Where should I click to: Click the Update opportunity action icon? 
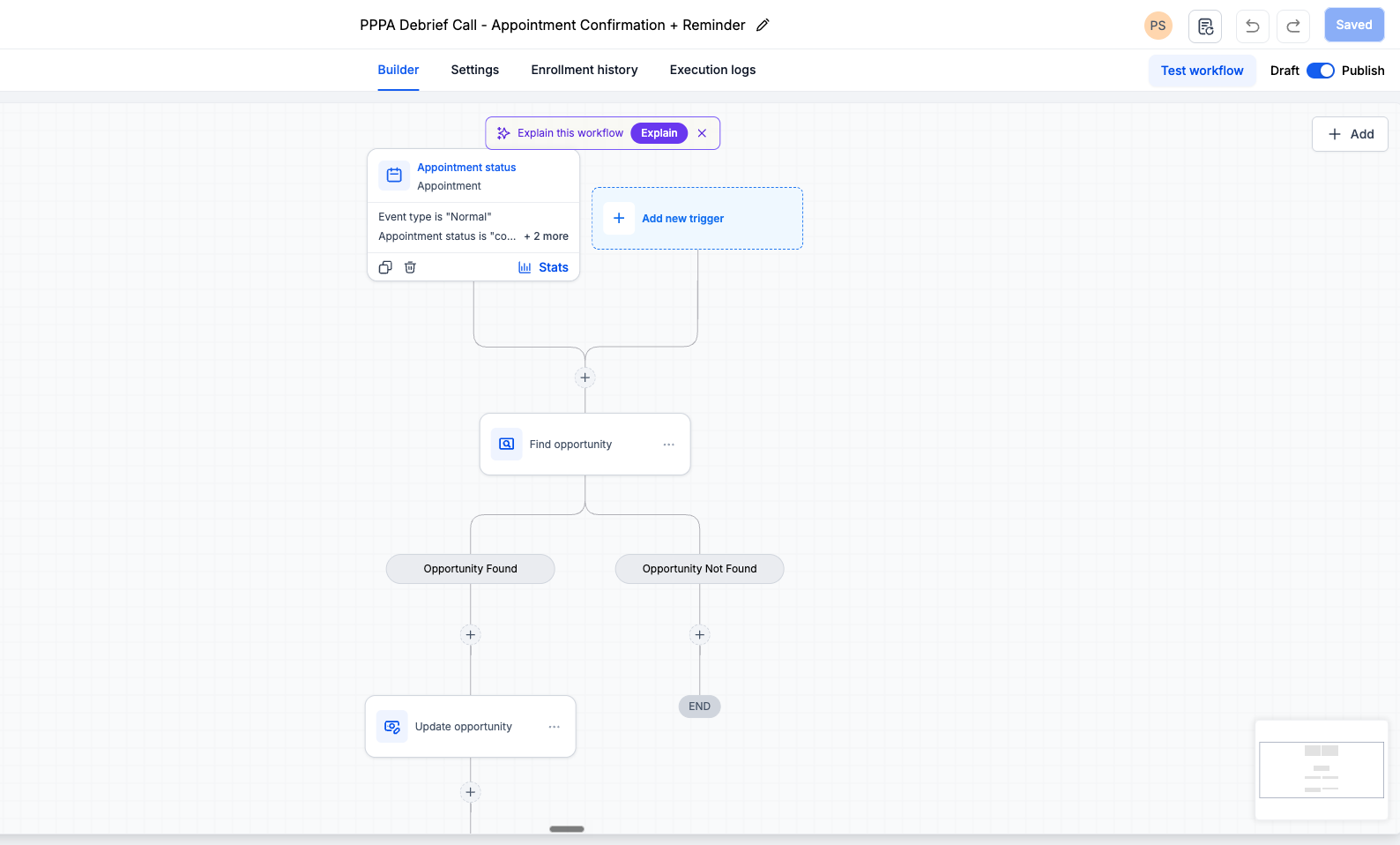coord(392,727)
